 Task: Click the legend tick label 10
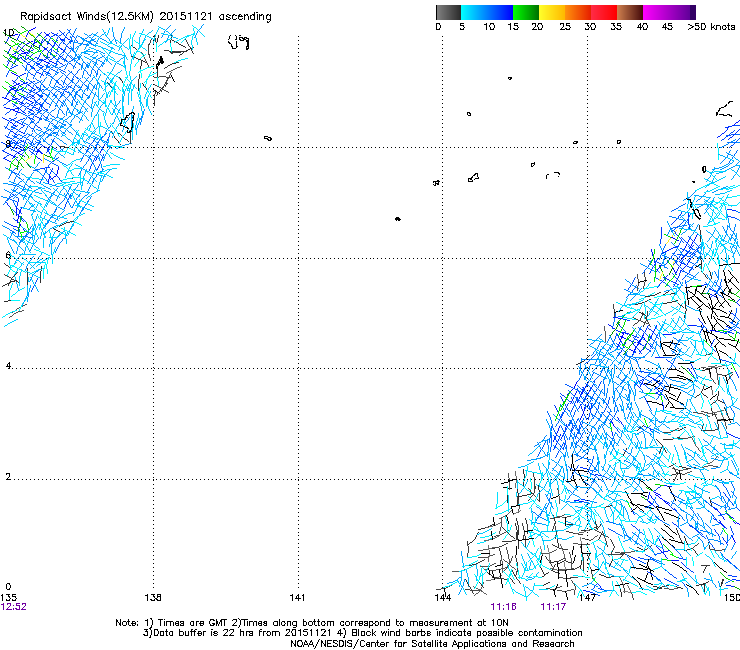(x=489, y=27)
